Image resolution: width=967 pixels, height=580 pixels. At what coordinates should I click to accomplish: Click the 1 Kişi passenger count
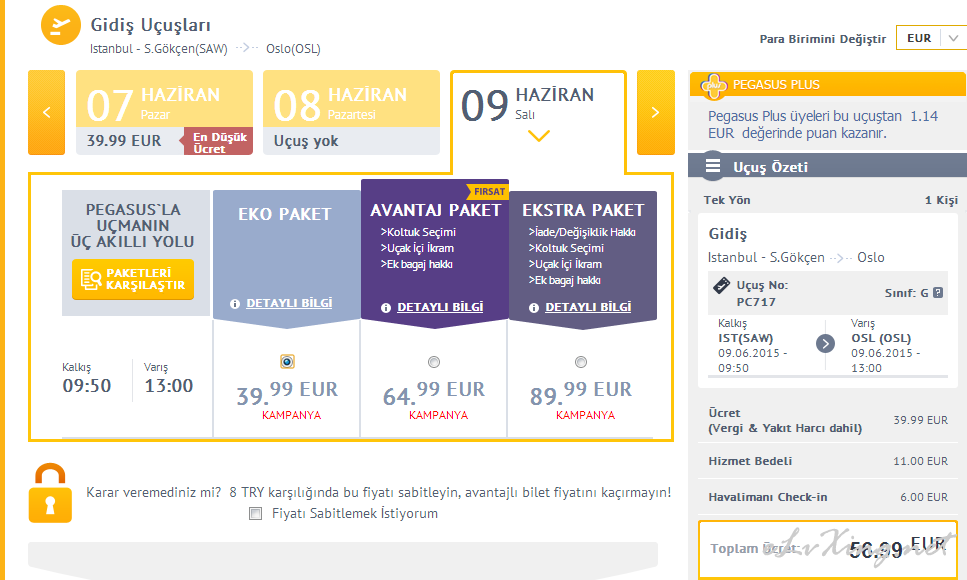941,200
